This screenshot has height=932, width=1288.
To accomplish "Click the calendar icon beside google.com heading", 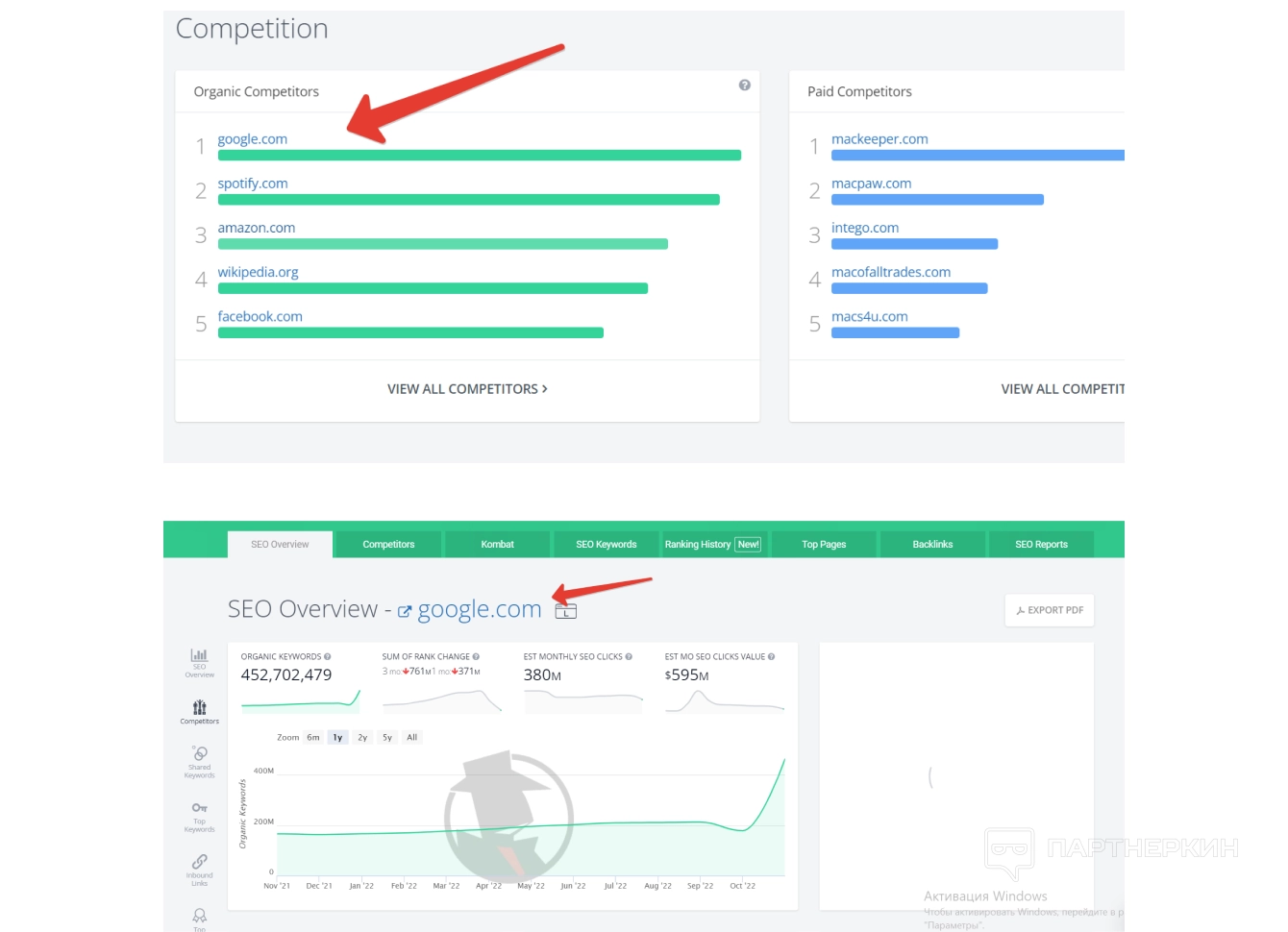I will (x=566, y=610).
